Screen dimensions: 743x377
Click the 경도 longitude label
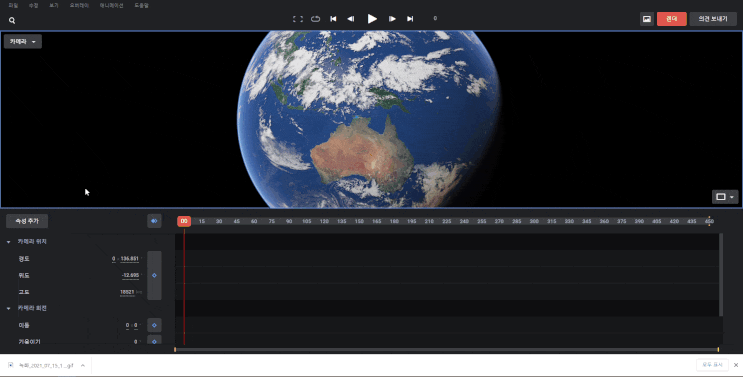[x=24, y=259]
